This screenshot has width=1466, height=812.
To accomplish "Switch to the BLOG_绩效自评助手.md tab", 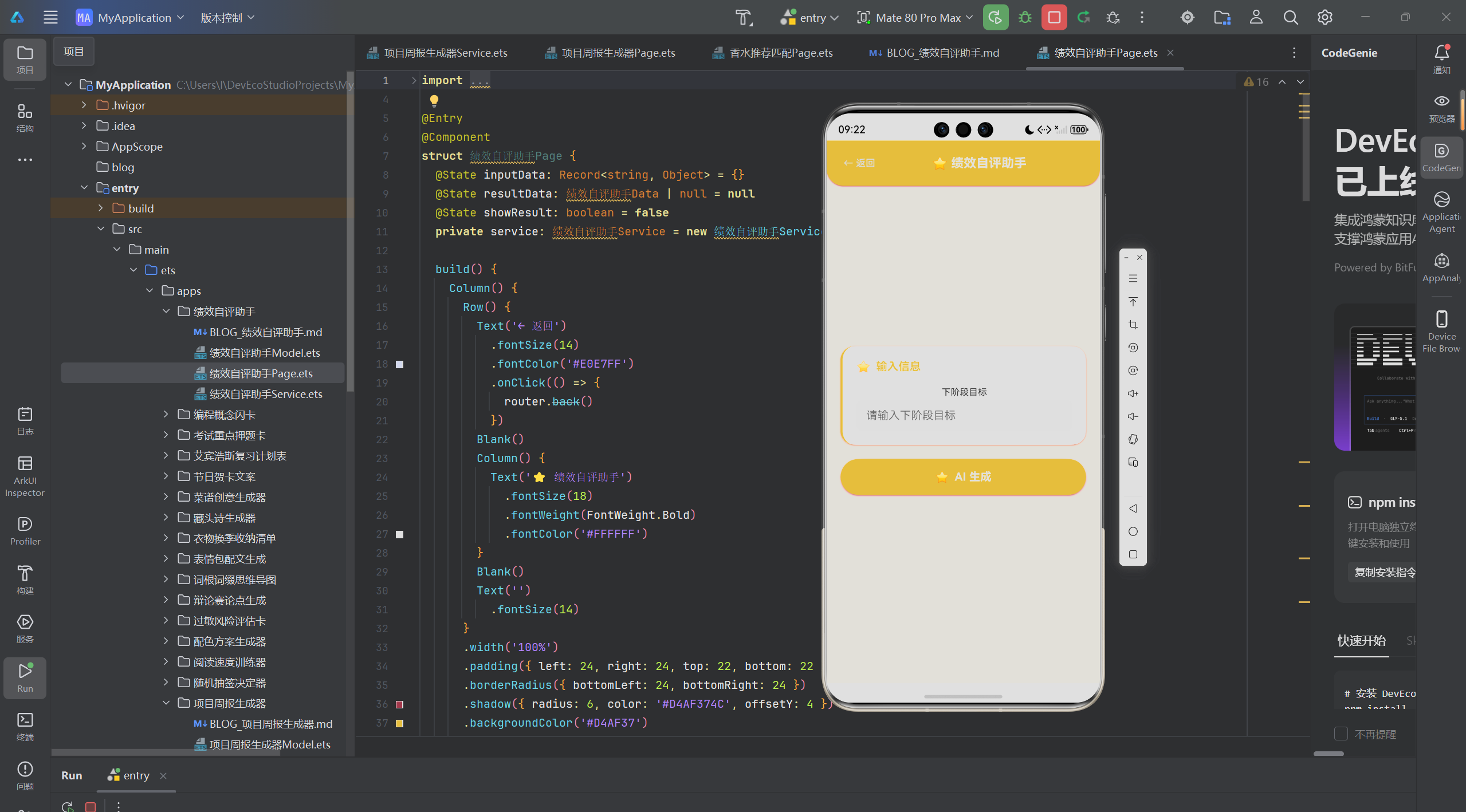I will [934, 53].
